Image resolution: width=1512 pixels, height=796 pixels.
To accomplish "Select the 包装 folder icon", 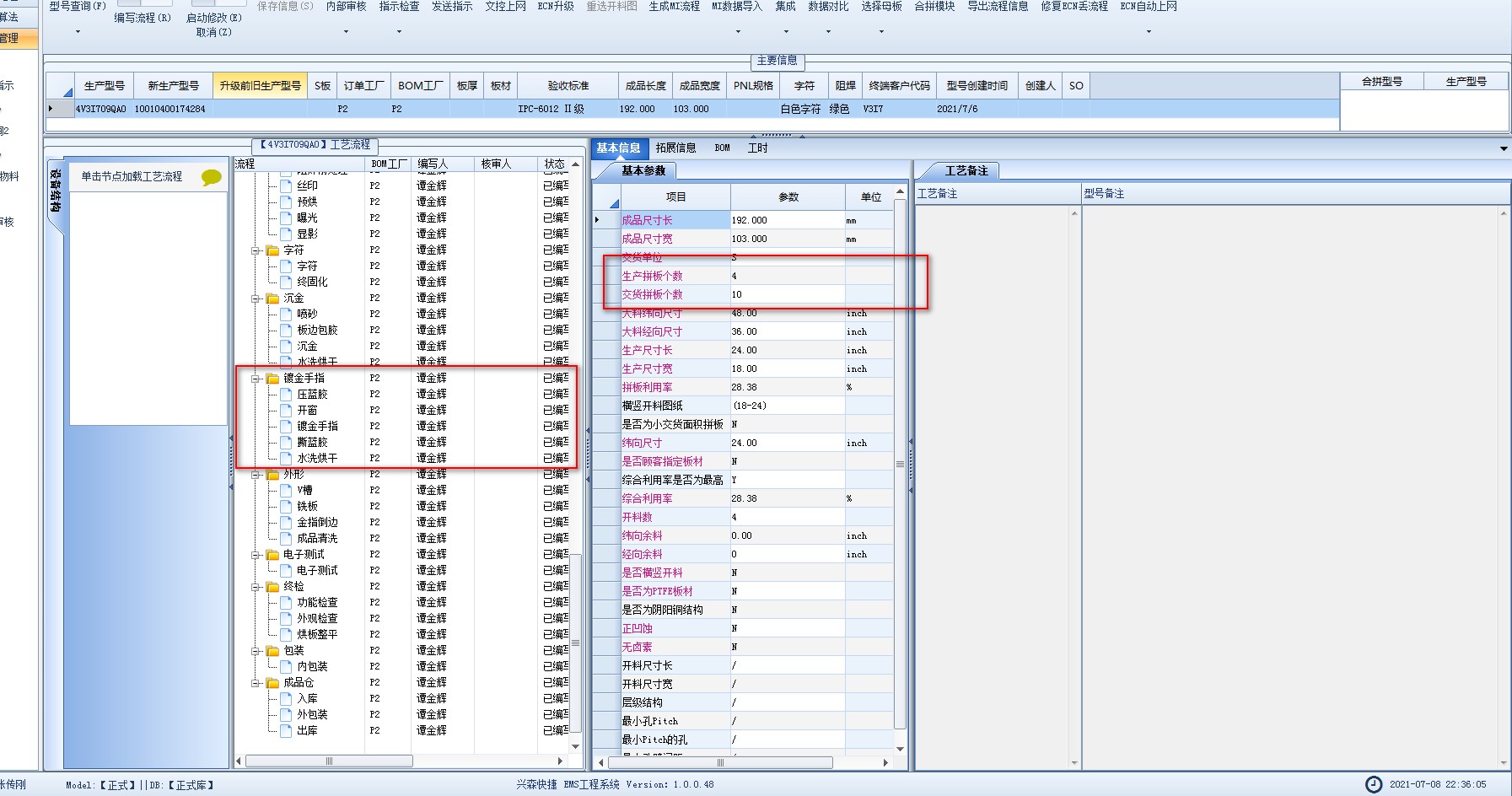I will (272, 651).
